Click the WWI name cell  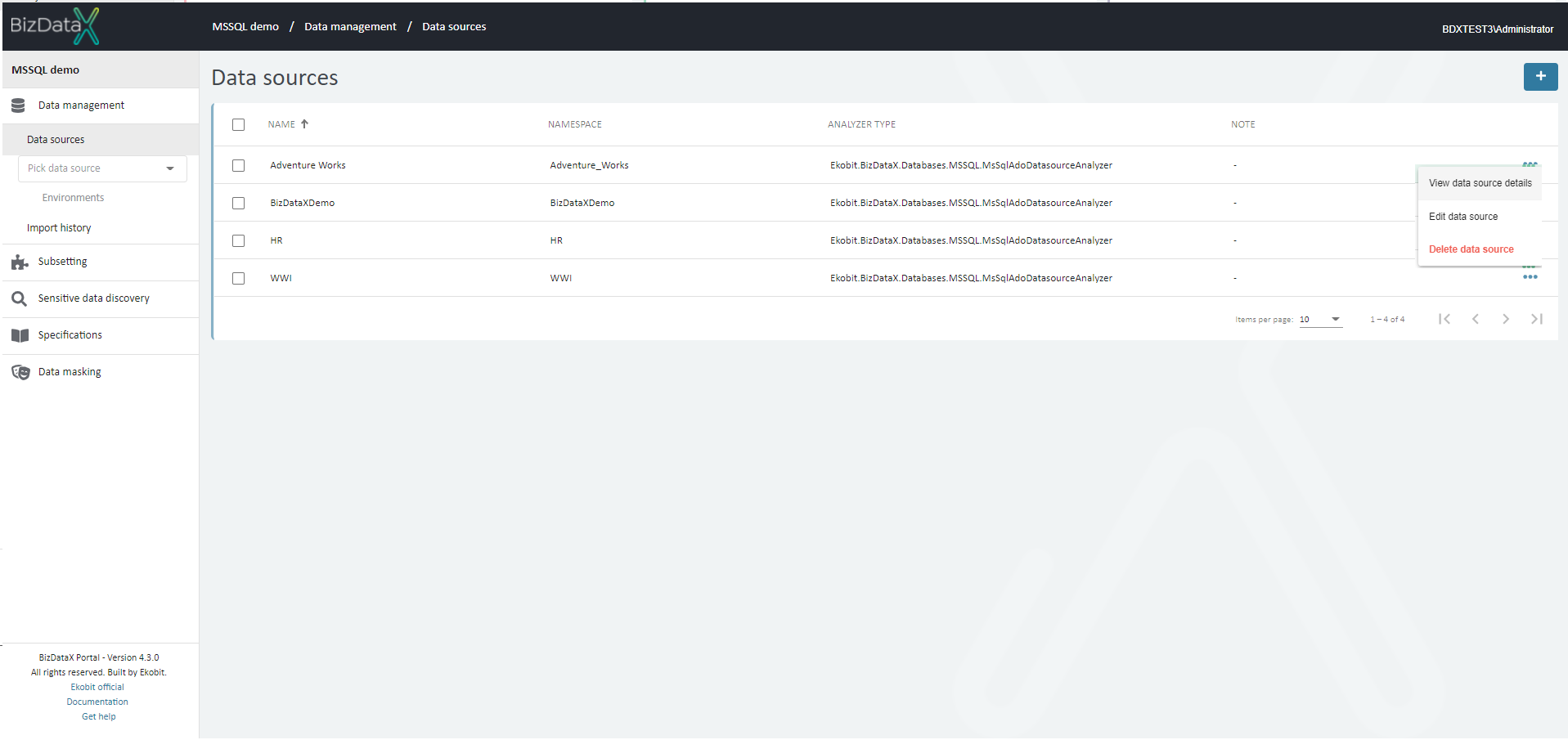[x=281, y=278]
